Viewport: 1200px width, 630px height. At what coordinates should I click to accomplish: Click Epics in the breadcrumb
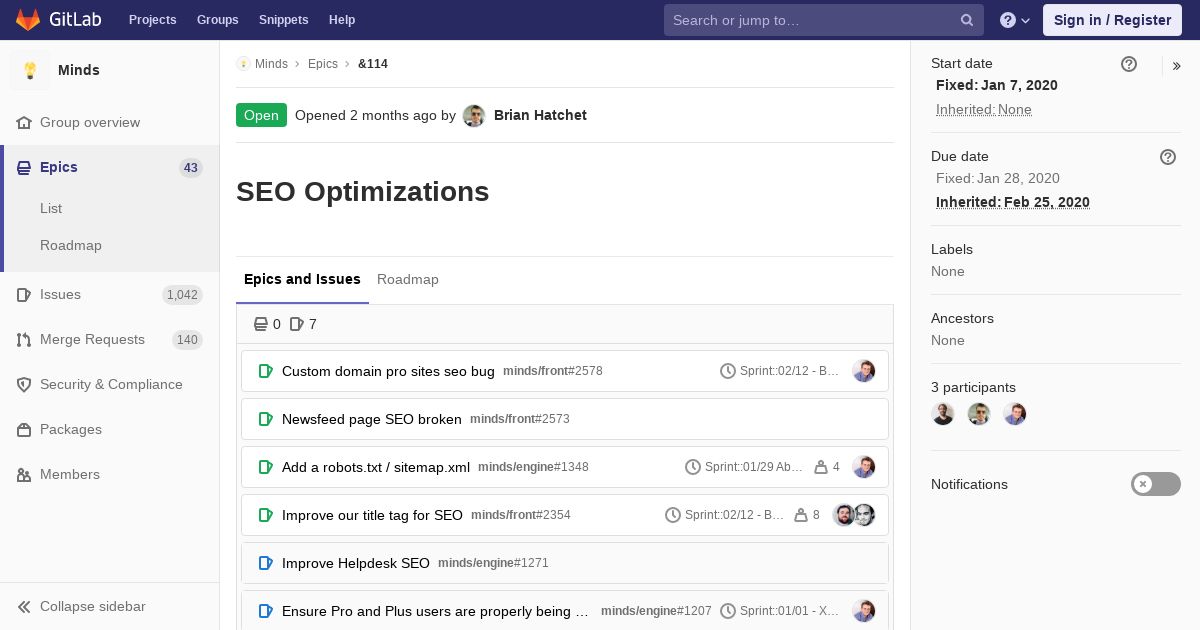323,64
